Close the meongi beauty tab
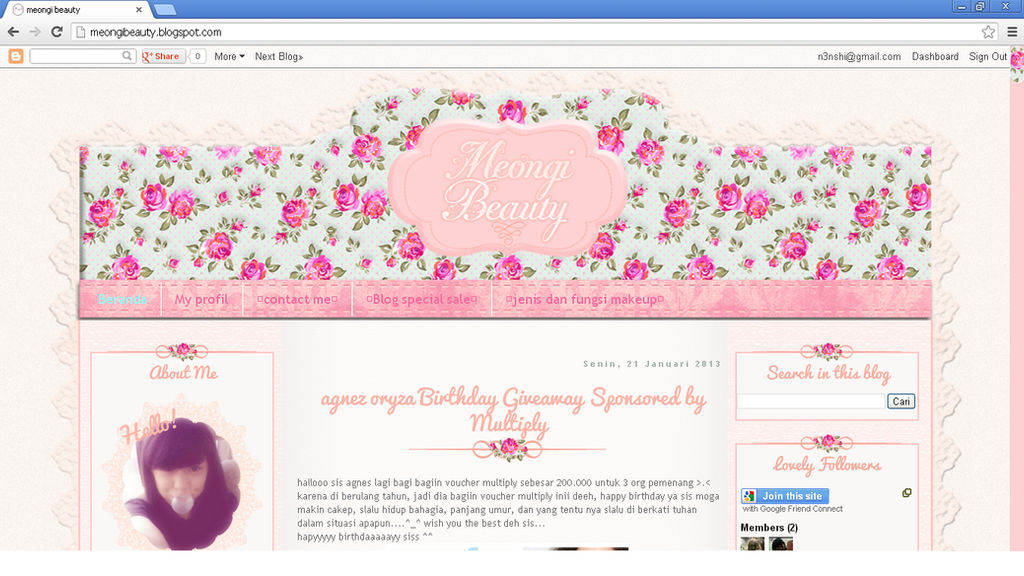 (138, 10)
